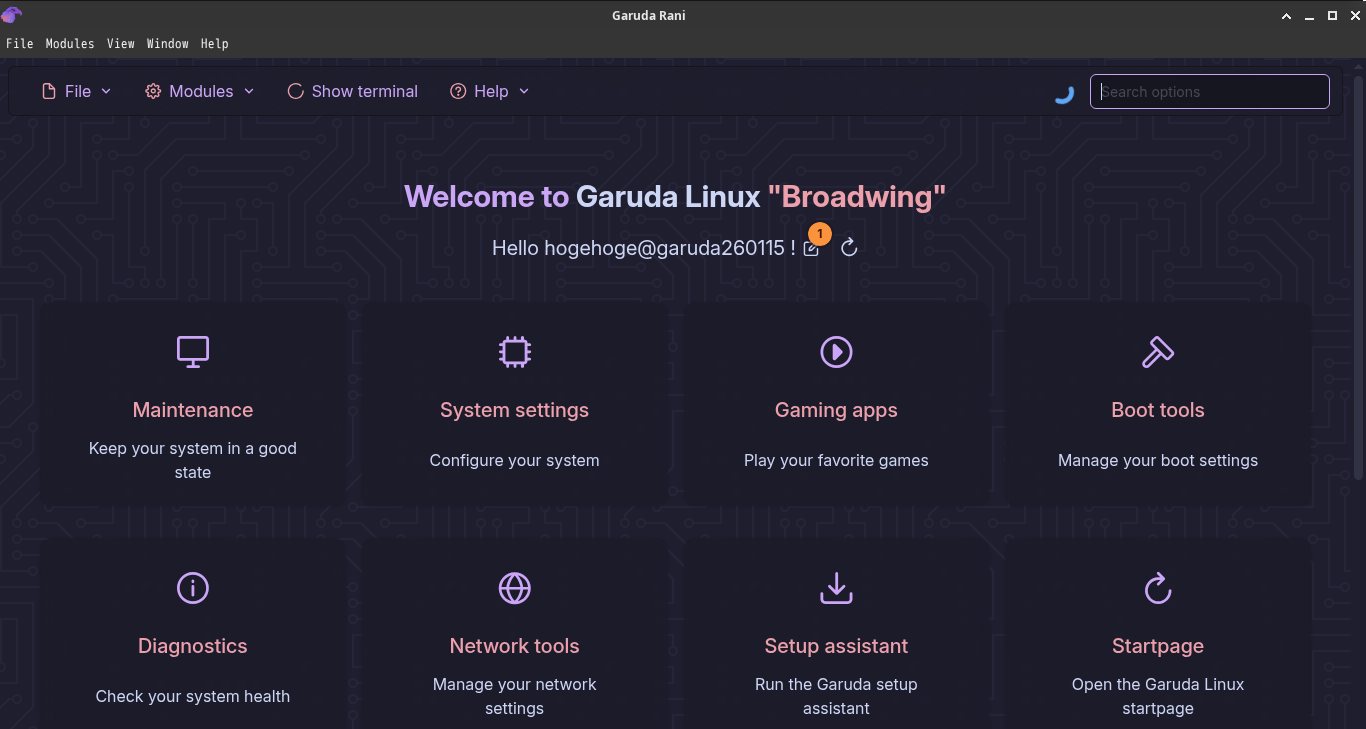The height and width of the screenshot is (729, 1366).
Task: Click the orange notification badge showing 1
Action: pos(819,234)
